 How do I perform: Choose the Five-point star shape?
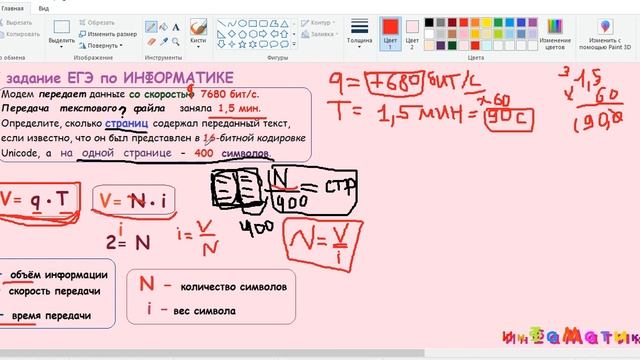pos(242,44)
